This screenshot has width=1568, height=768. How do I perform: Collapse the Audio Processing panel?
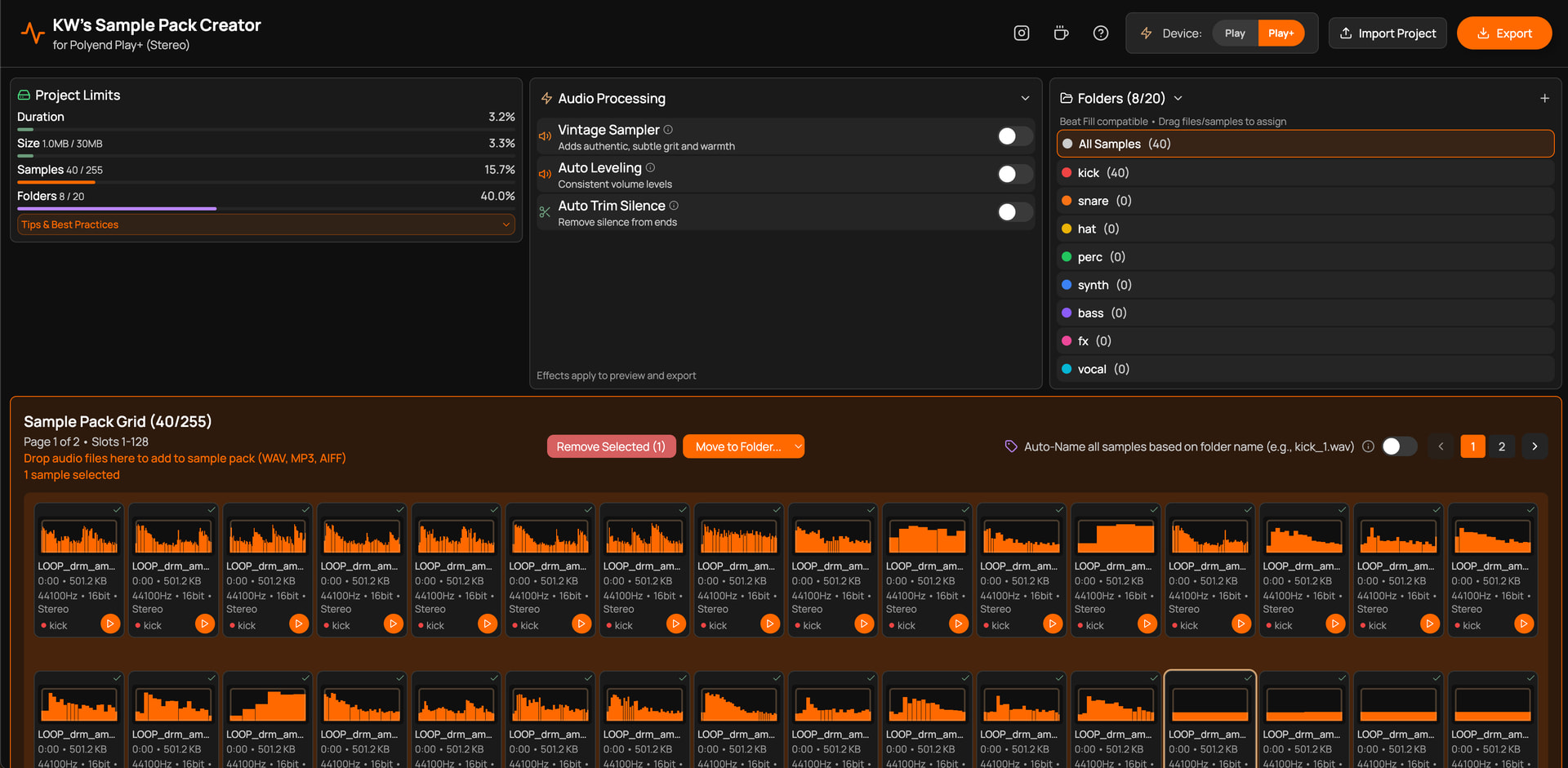pos(1025,98)
